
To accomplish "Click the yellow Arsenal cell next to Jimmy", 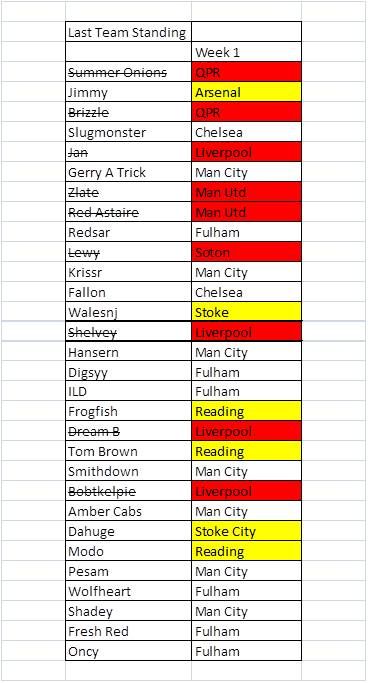I will 246,92.
